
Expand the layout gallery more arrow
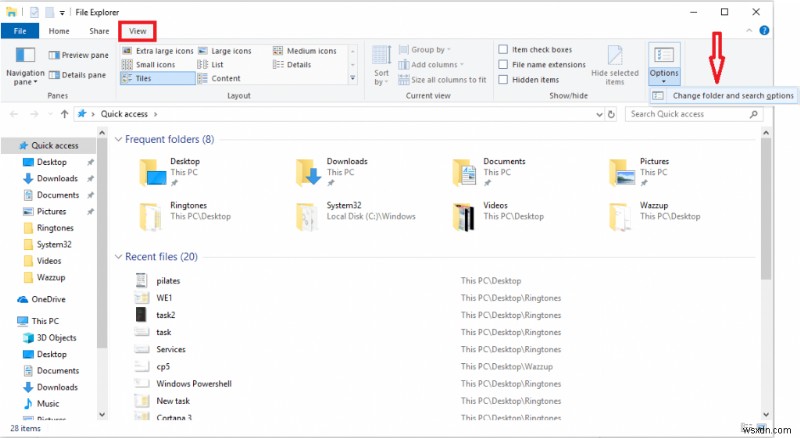(x=353, y=78)
